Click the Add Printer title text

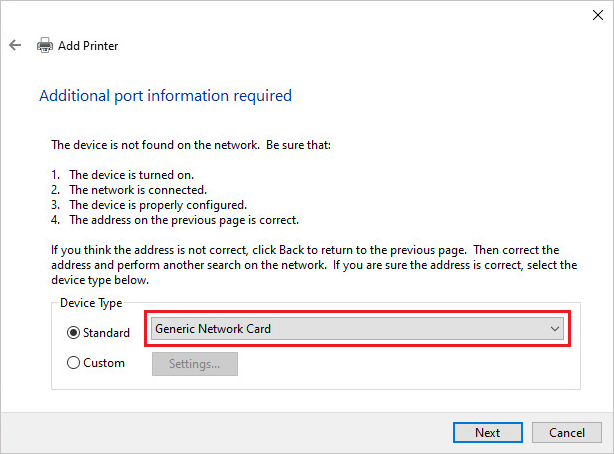pyautogui.click(x=88, y=46)
